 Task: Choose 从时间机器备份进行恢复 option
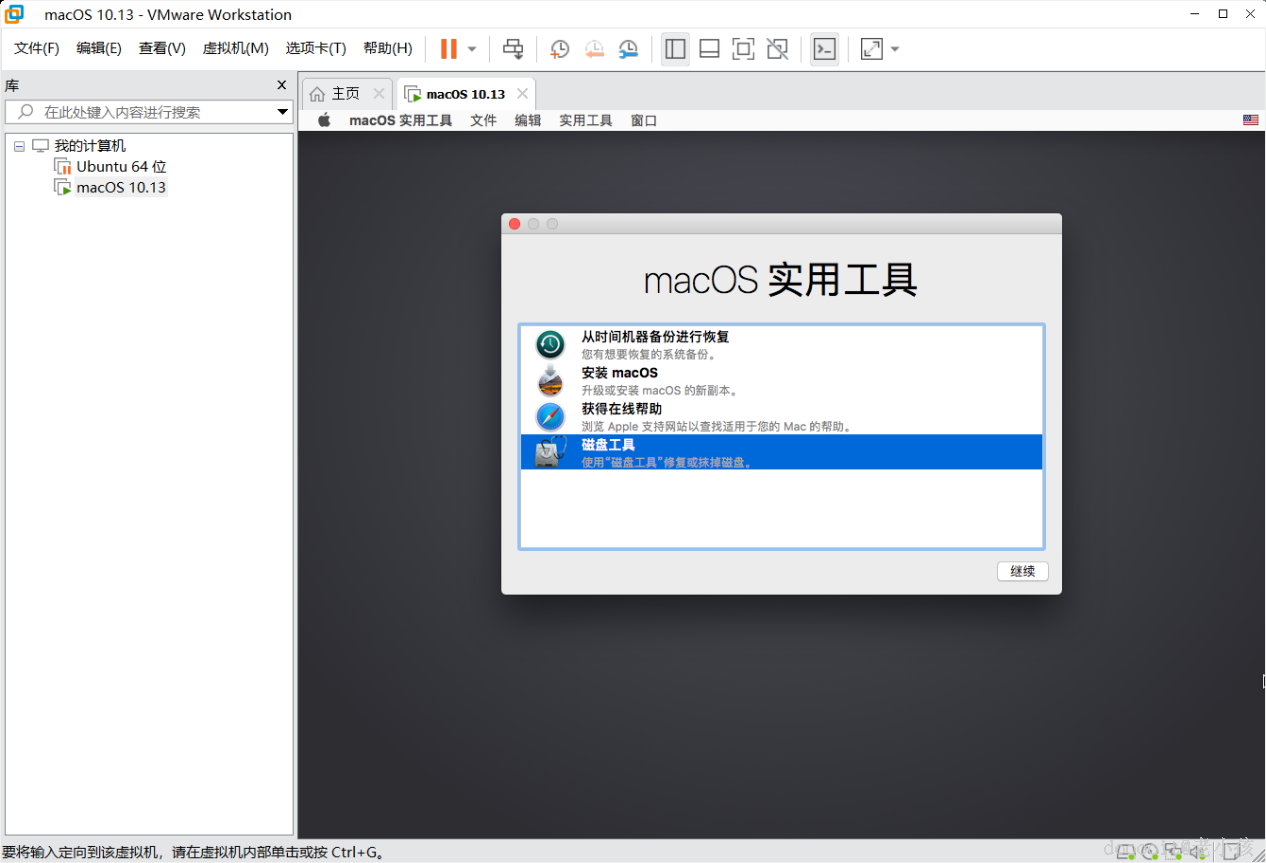655,337
